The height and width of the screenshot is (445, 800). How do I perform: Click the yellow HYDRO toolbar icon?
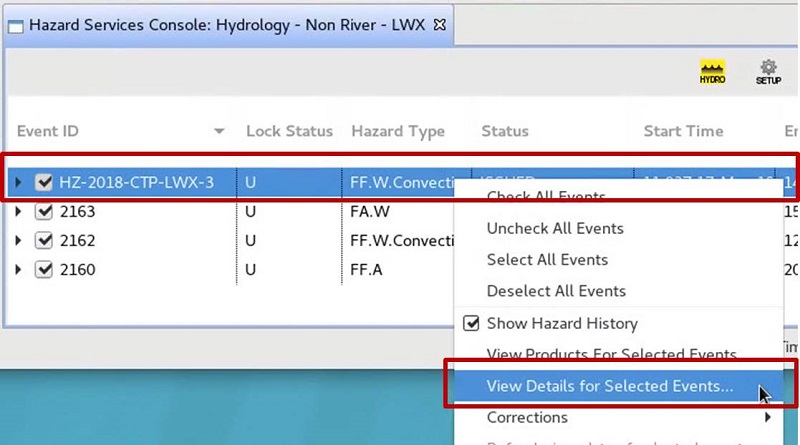click(x=712, y=72)
